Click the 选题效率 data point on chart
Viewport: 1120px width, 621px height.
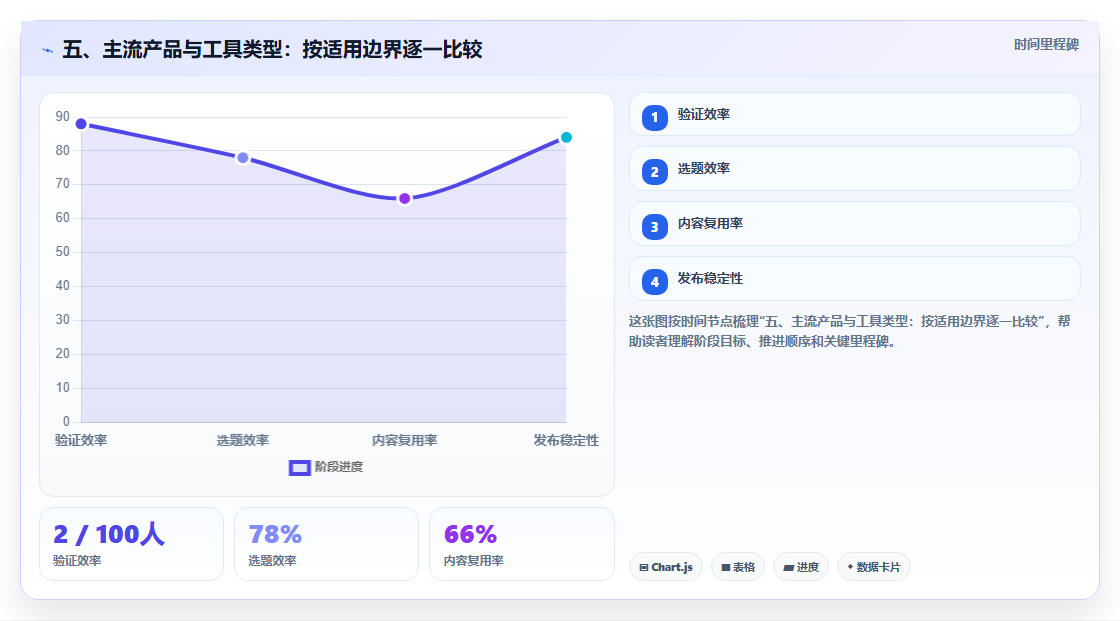tap(243, 158)
